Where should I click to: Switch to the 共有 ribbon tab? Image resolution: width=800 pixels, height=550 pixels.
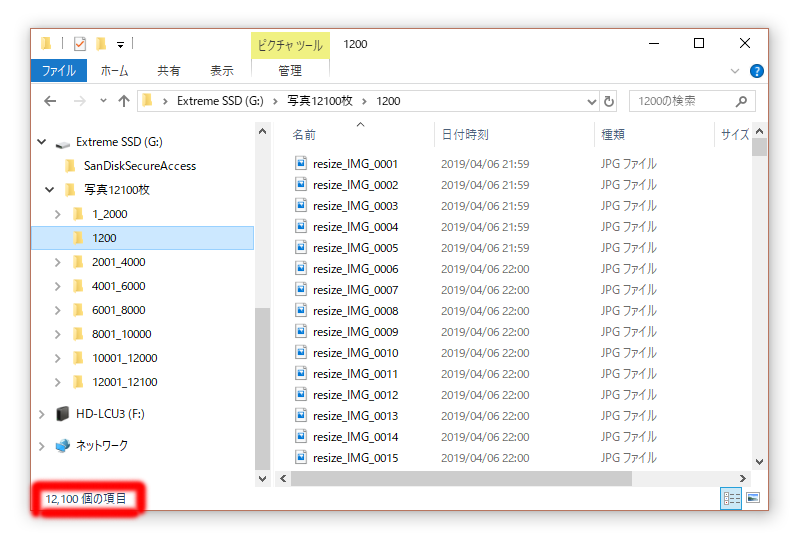[168, 70]
